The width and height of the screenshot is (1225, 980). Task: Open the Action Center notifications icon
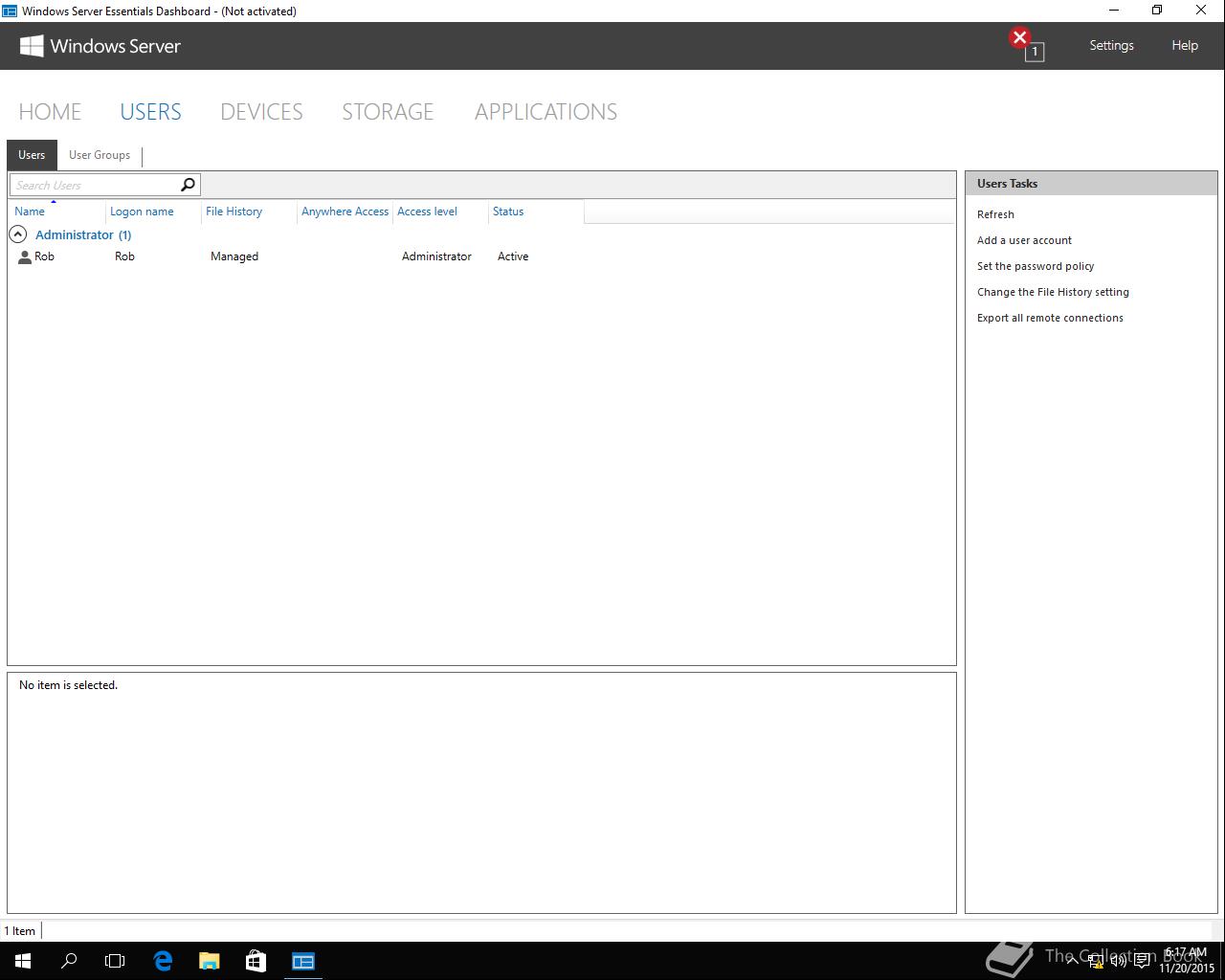tap(1142, 961)
